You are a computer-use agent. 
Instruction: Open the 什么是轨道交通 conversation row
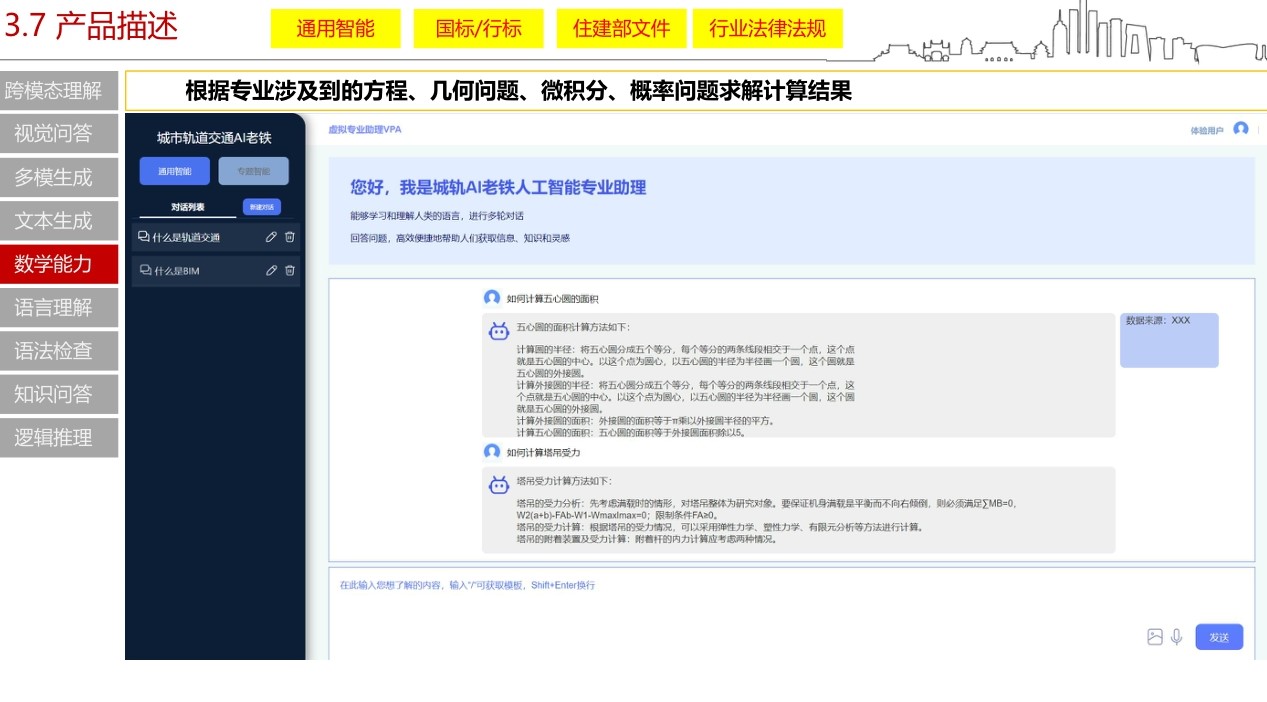216,237
